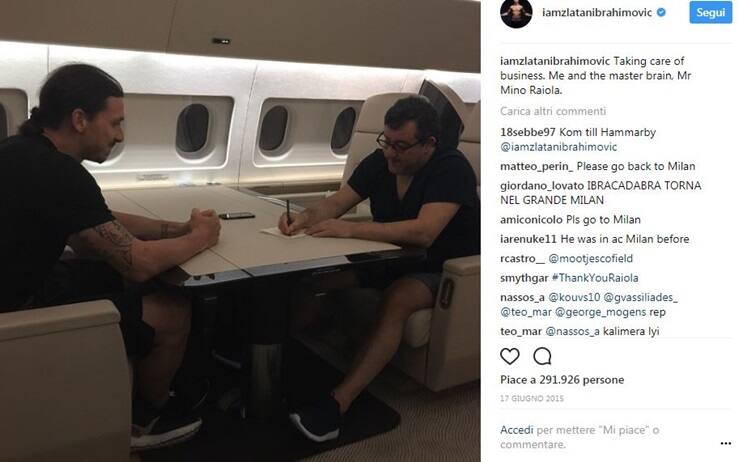This screenshot has height=462, width=738.
Task: View likes list Piace a 291.926 persone
Action: coord(562,380)
